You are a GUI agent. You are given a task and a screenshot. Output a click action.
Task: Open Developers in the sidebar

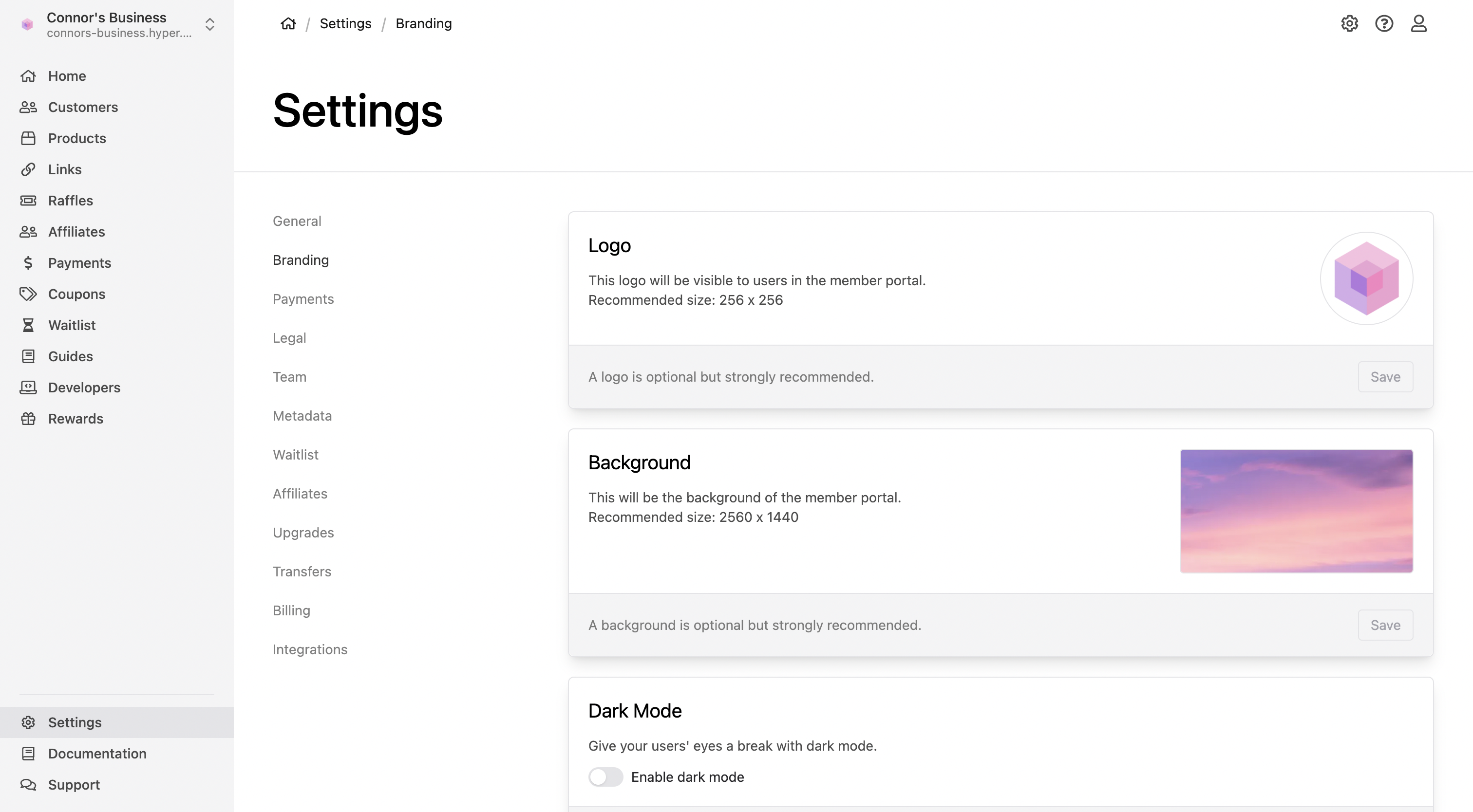pyautogui.click(x=84, y=388)
